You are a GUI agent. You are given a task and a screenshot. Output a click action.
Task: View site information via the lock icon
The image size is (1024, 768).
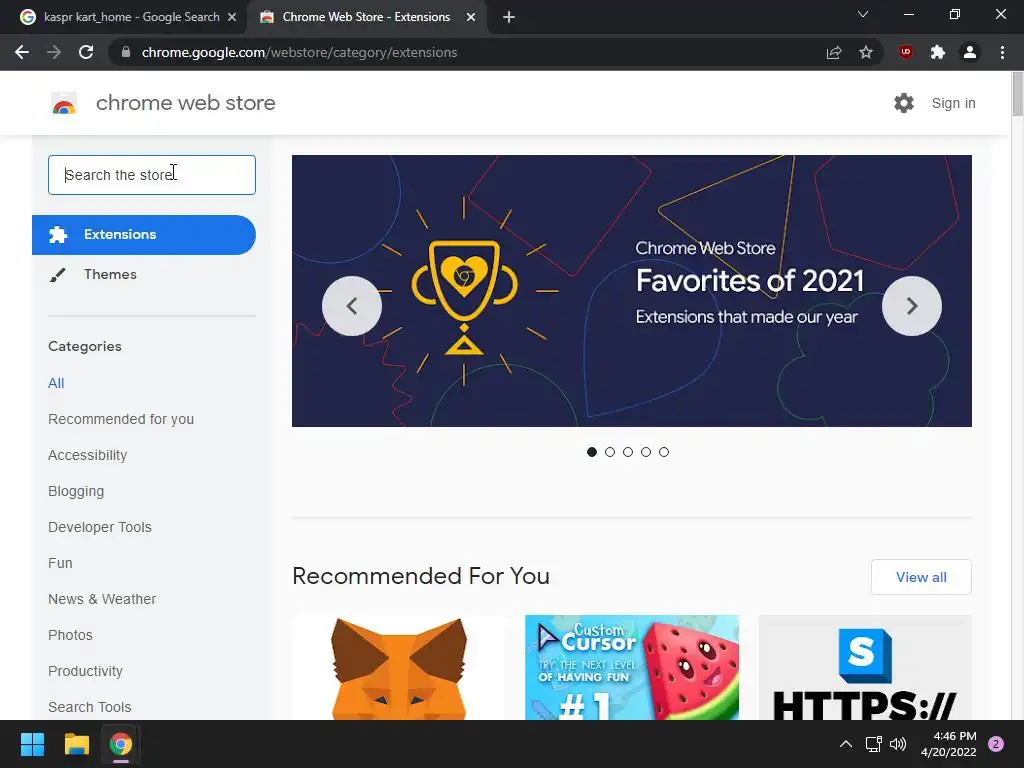126,52
